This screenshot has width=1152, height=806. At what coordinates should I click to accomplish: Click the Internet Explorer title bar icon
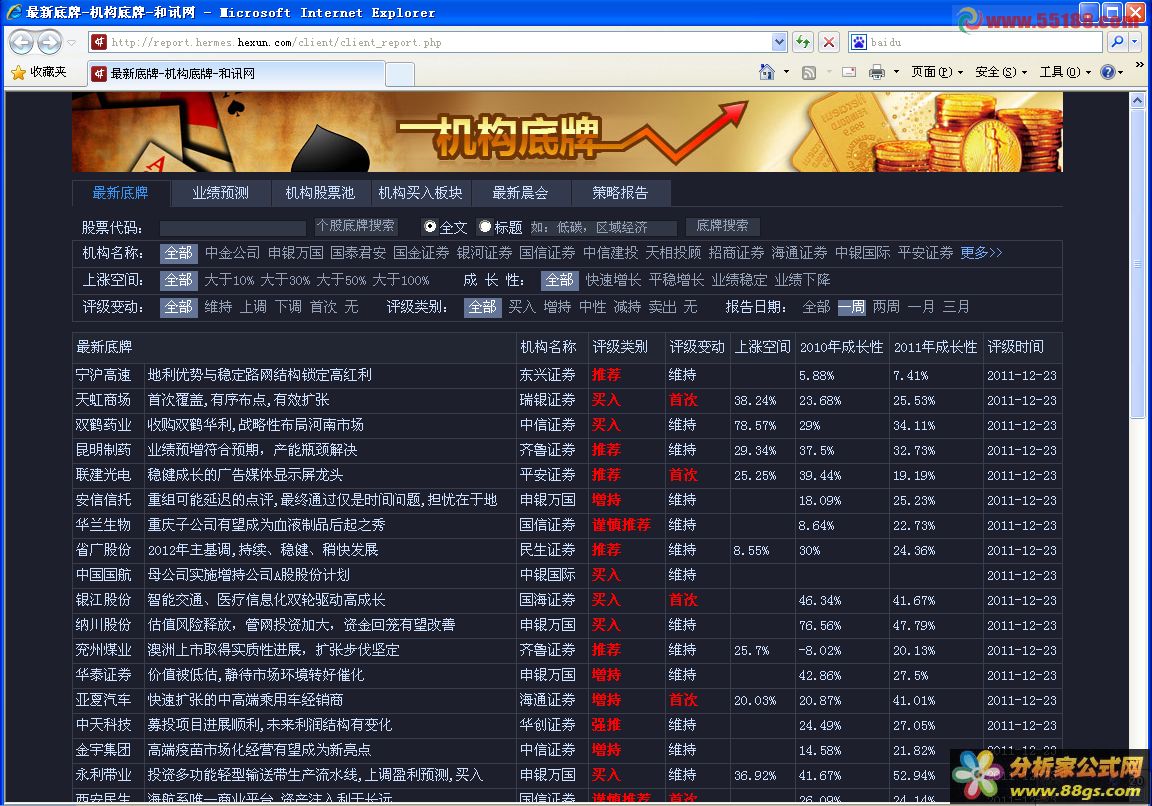click(13, 12)
